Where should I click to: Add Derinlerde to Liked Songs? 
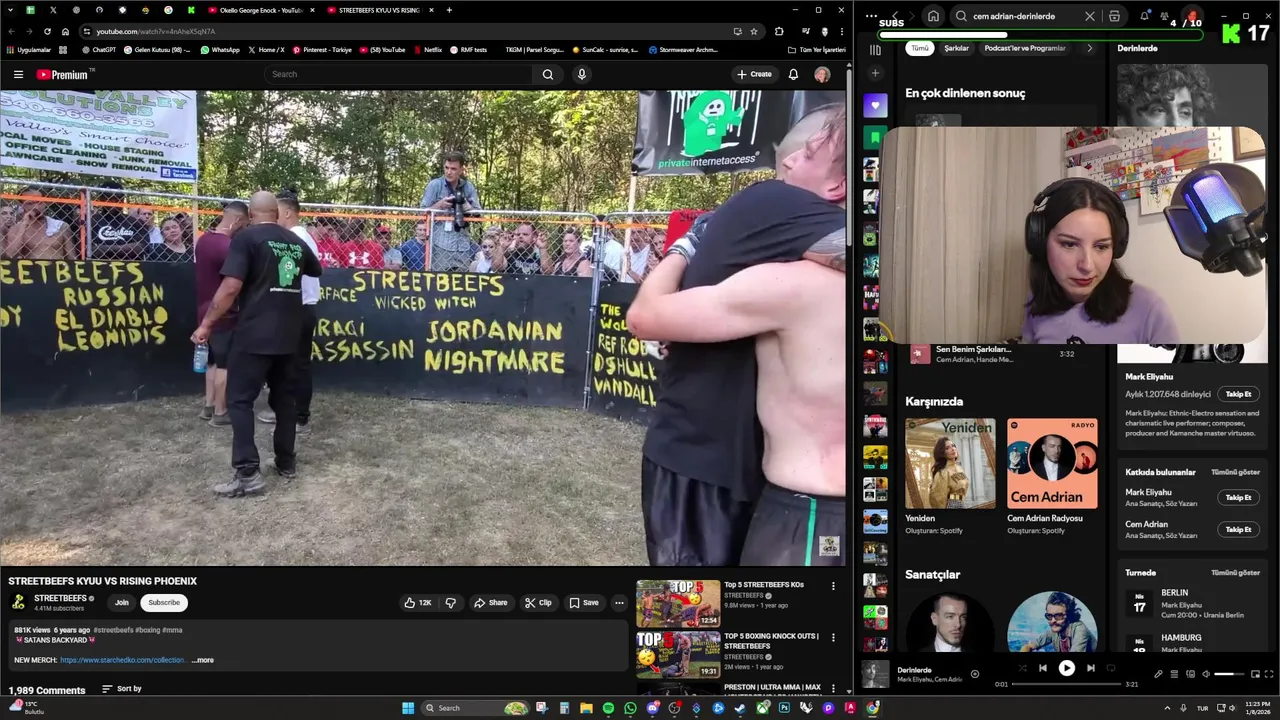tap(974, 674)
